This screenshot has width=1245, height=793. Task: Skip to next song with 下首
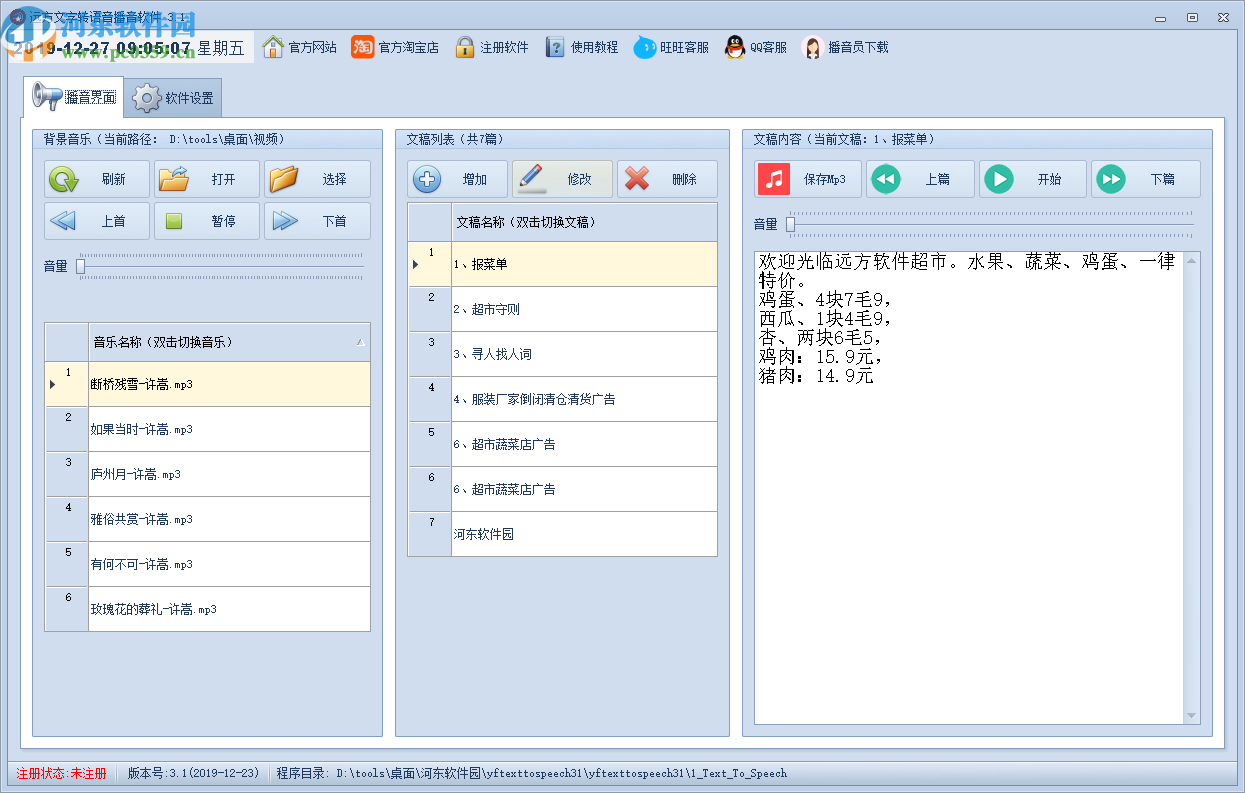click(317, 221)
